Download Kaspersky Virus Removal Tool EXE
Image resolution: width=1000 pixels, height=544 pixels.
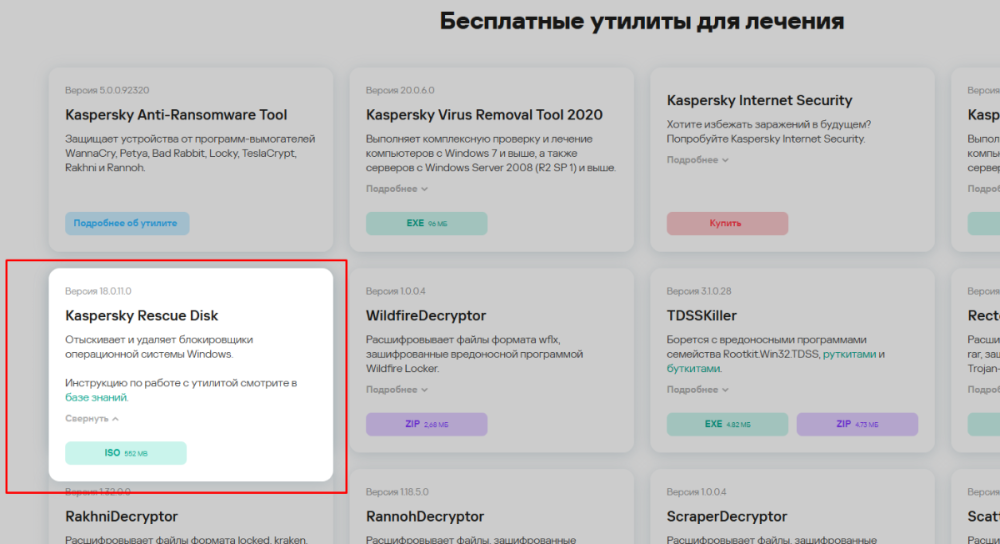pos(427,223)
